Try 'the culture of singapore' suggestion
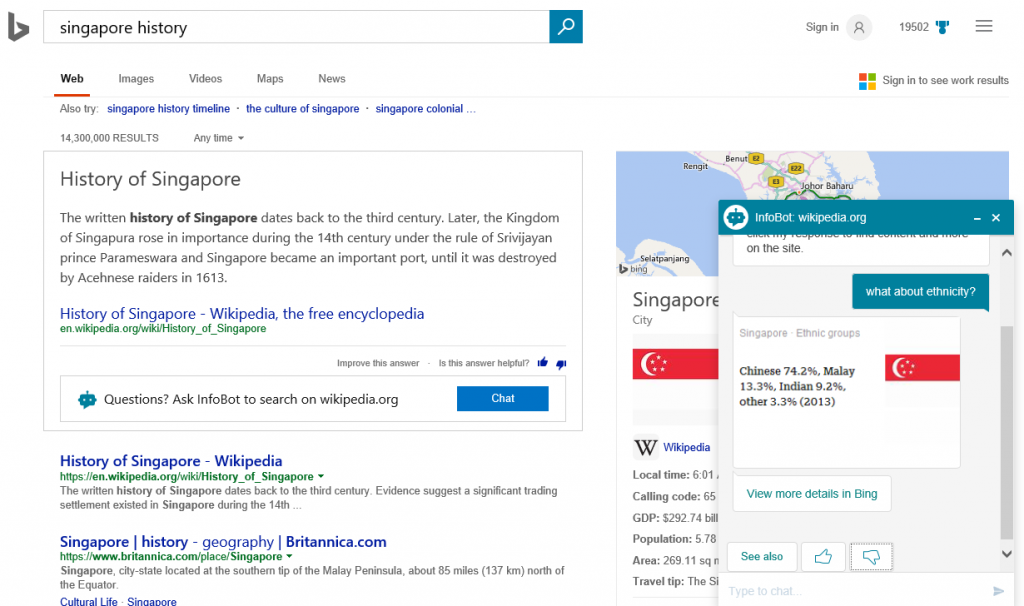The height and width of the screenshot is (606, 1024). point(302,108)
